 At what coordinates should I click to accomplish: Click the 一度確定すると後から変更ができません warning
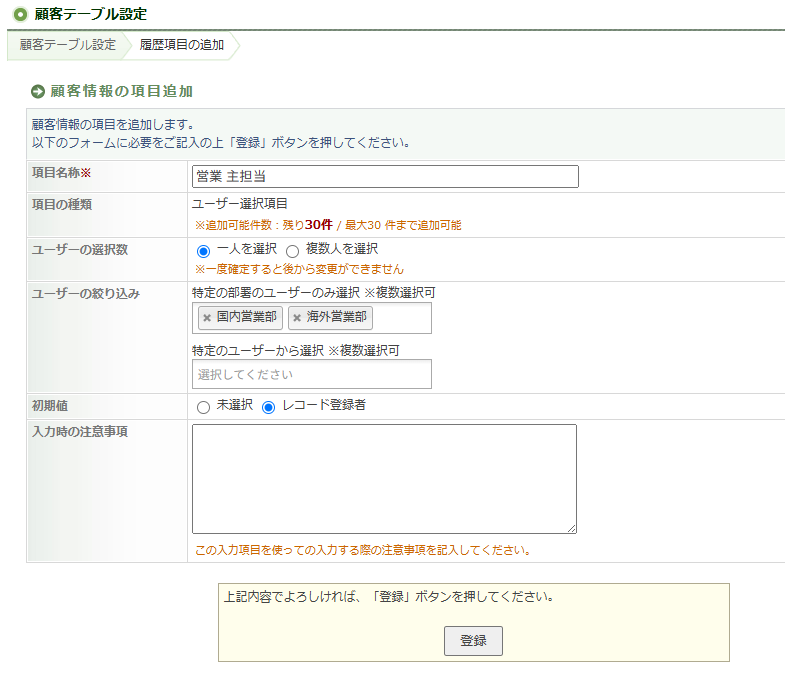pyautogui.click(x=299, y=269)
